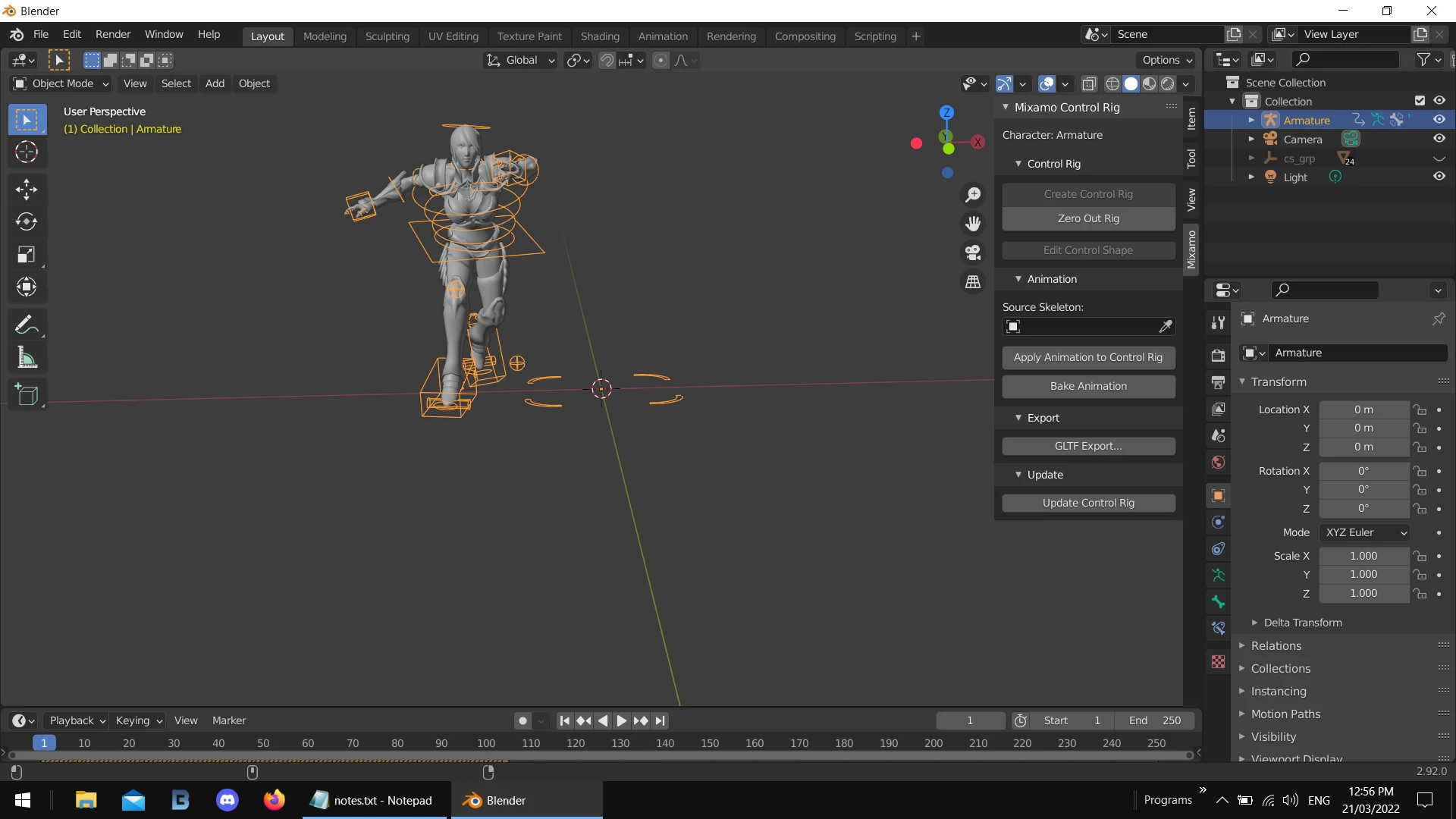The height and width of the screenshot is (819, 1456).
Task: Toggle camera view in viewport
Action: tap(973, 253)
